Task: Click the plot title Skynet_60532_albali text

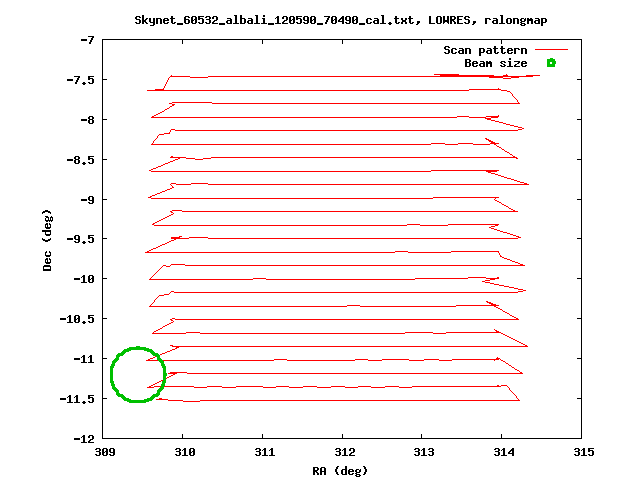Action: click(x=340, y=20)
